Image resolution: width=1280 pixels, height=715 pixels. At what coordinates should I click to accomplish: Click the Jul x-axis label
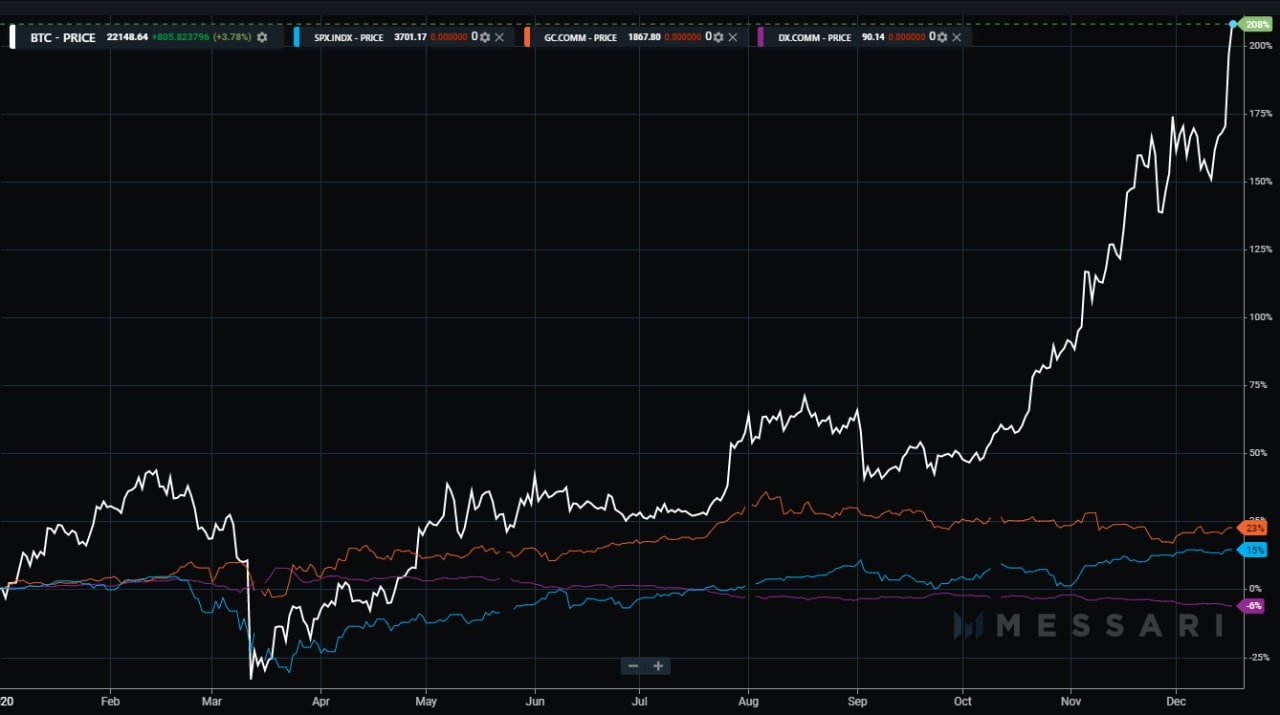point(638,701)
